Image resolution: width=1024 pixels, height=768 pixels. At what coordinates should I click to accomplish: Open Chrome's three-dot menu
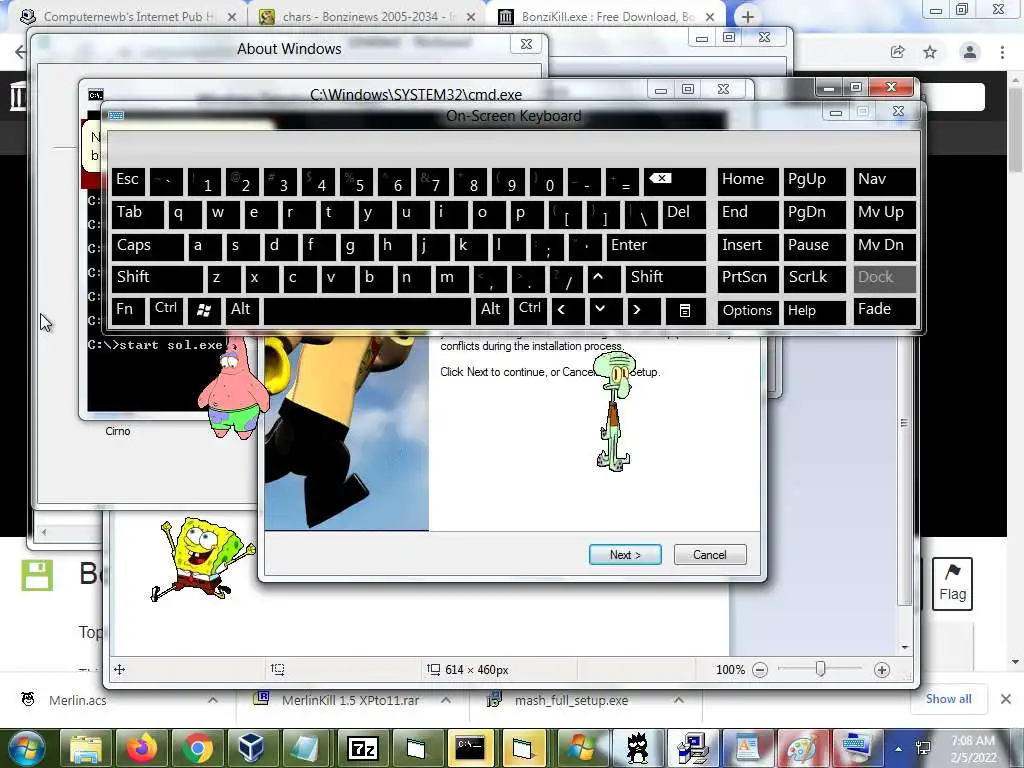pyautogui.click(x=1002, y=52)
